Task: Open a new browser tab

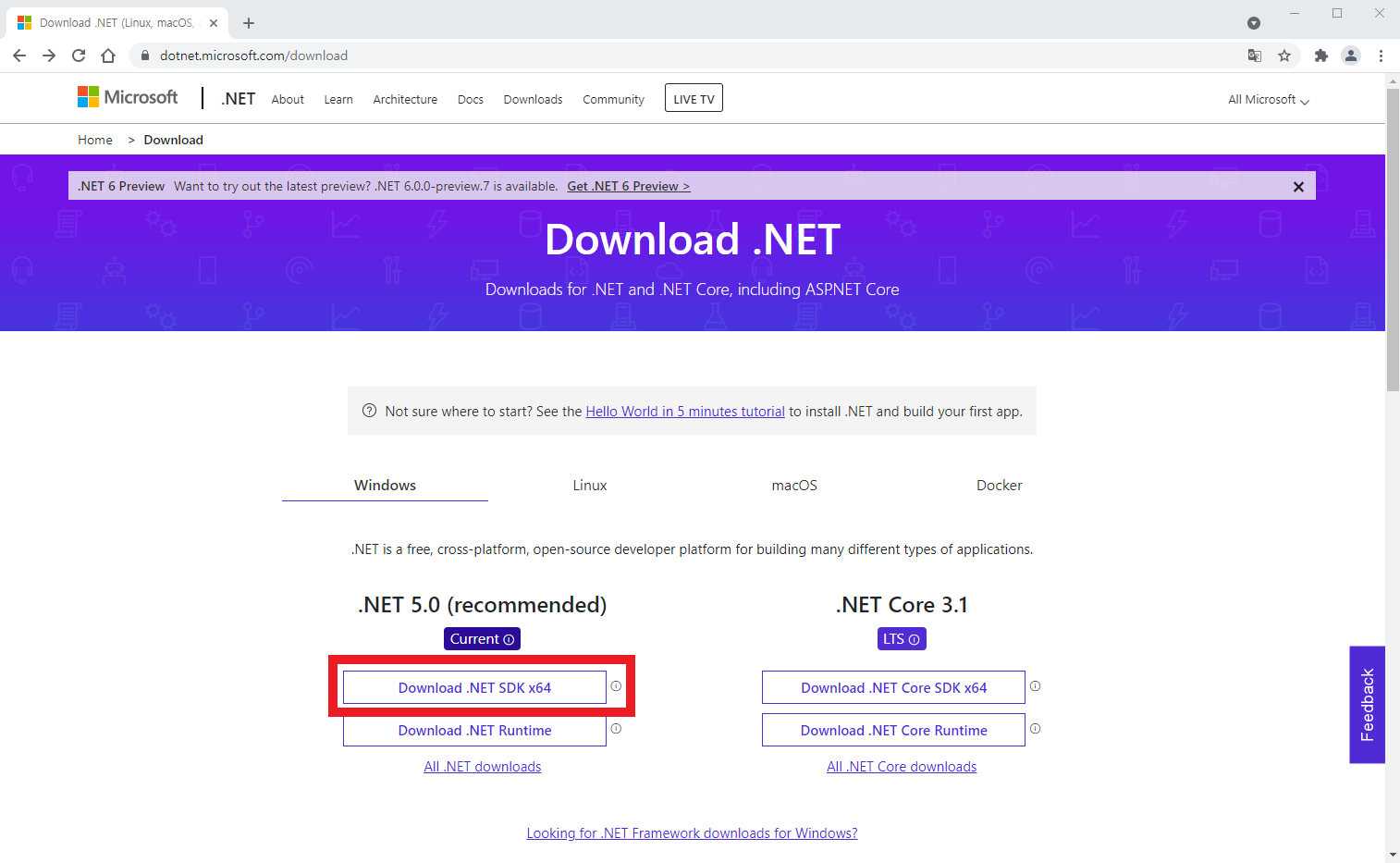Action: 249,23
